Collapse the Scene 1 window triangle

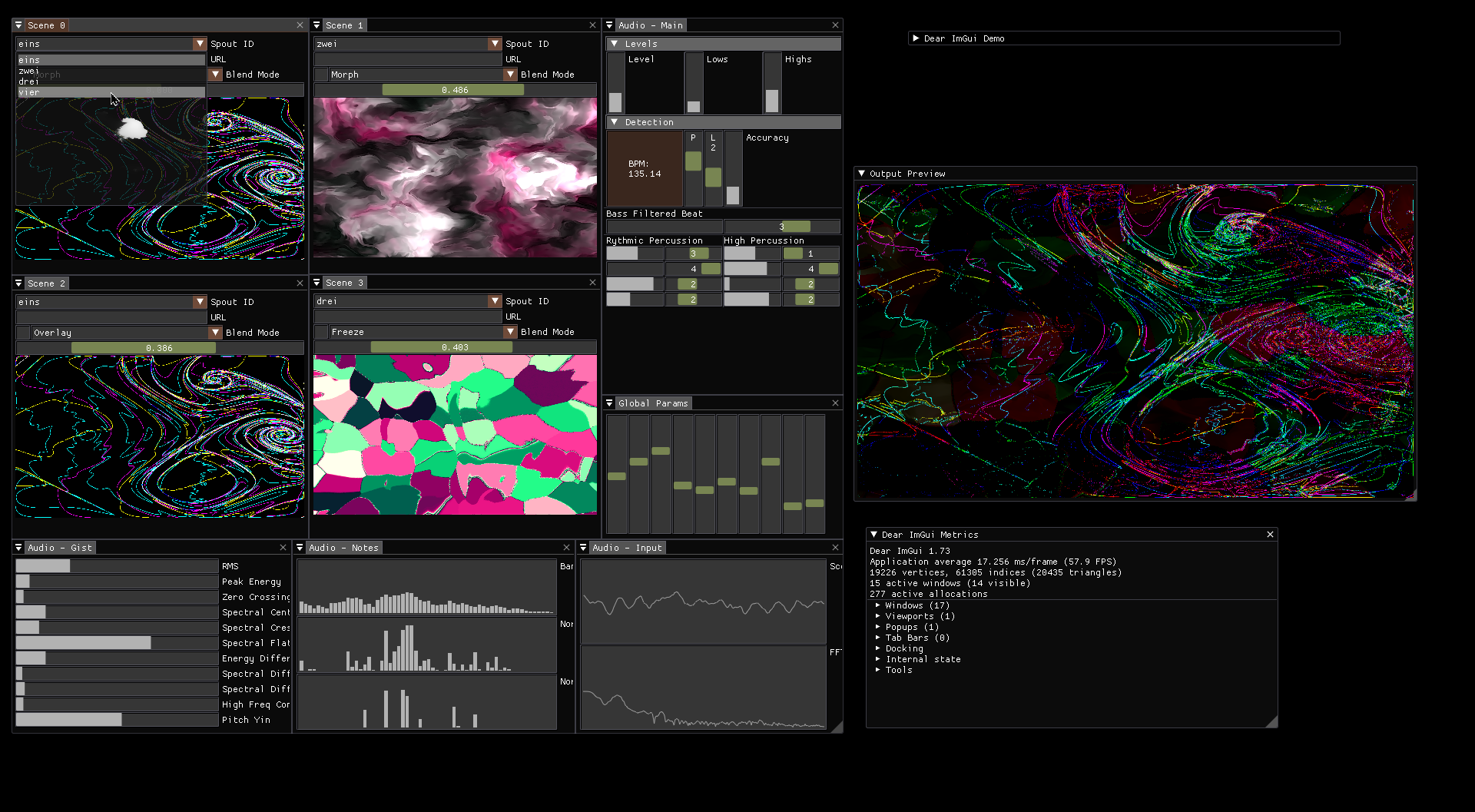(317, 25)
